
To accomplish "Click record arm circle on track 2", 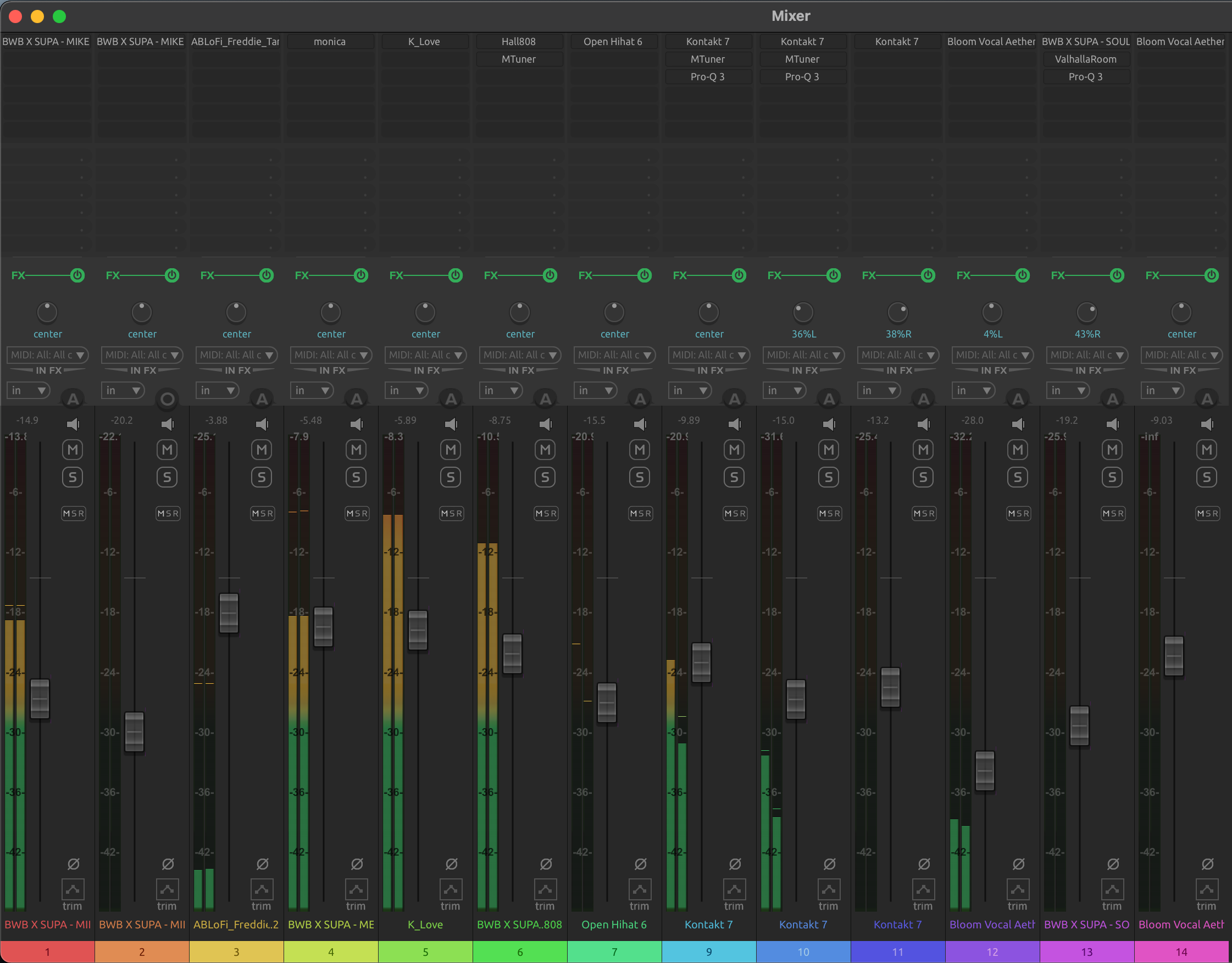I will (168, 399).
